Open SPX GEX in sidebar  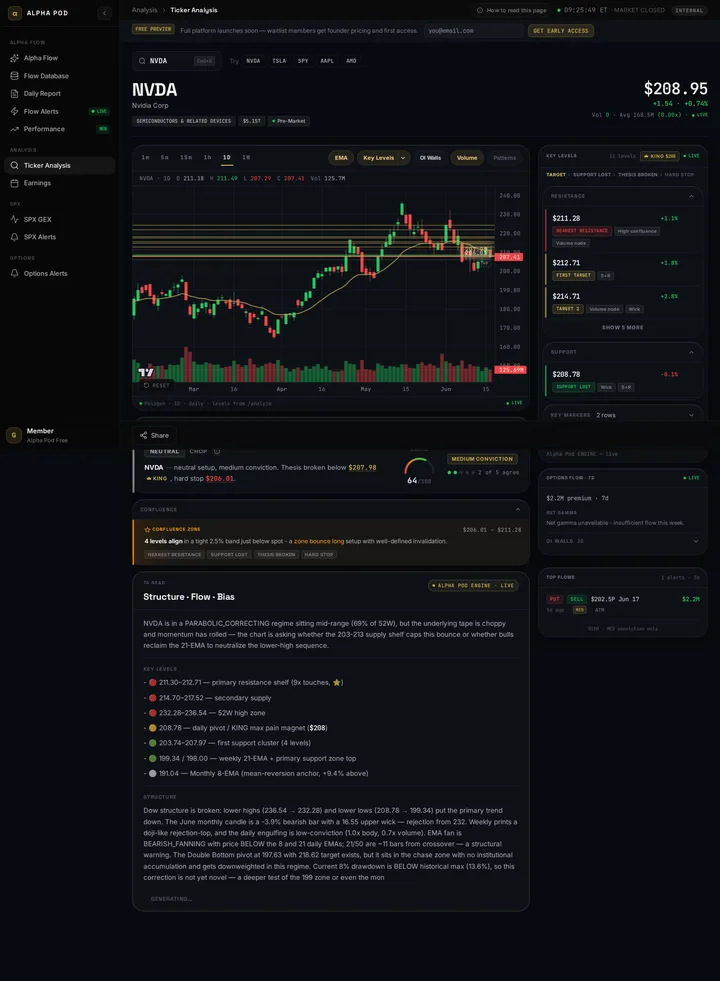pyautogui.click(x=59, y=220)
